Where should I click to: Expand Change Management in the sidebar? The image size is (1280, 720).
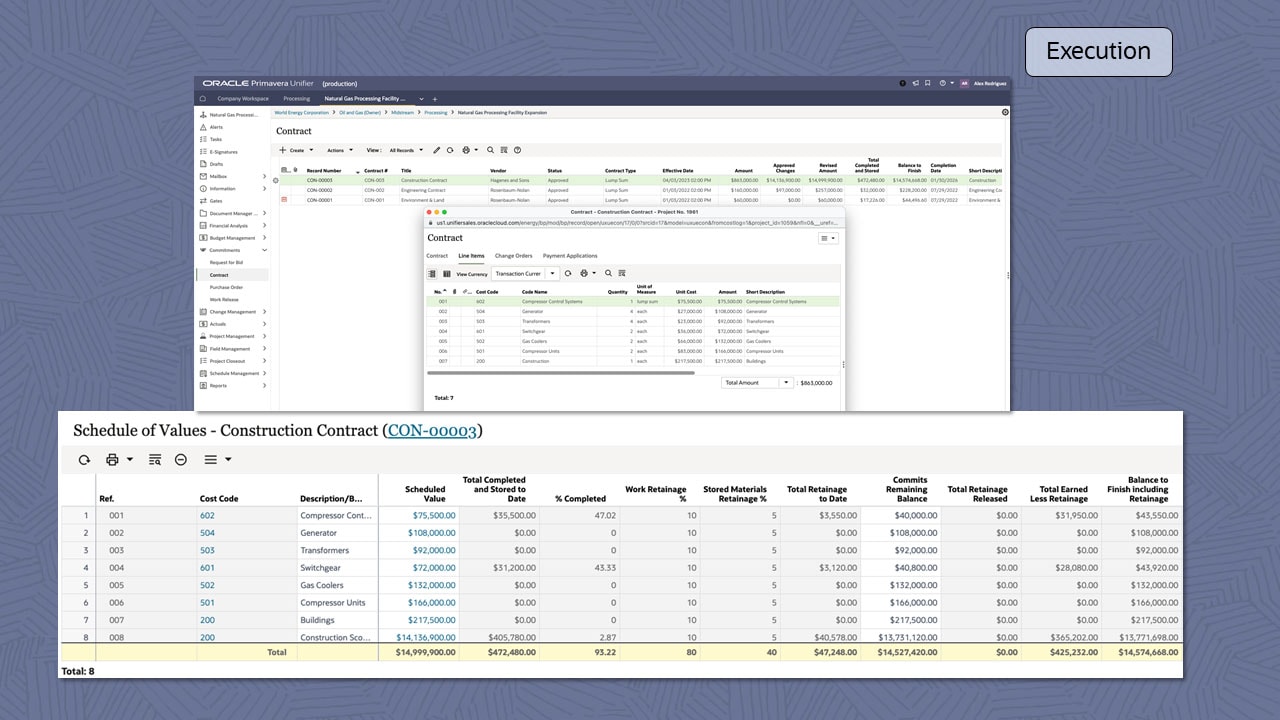pyautogui.click(x=264, y=312)
